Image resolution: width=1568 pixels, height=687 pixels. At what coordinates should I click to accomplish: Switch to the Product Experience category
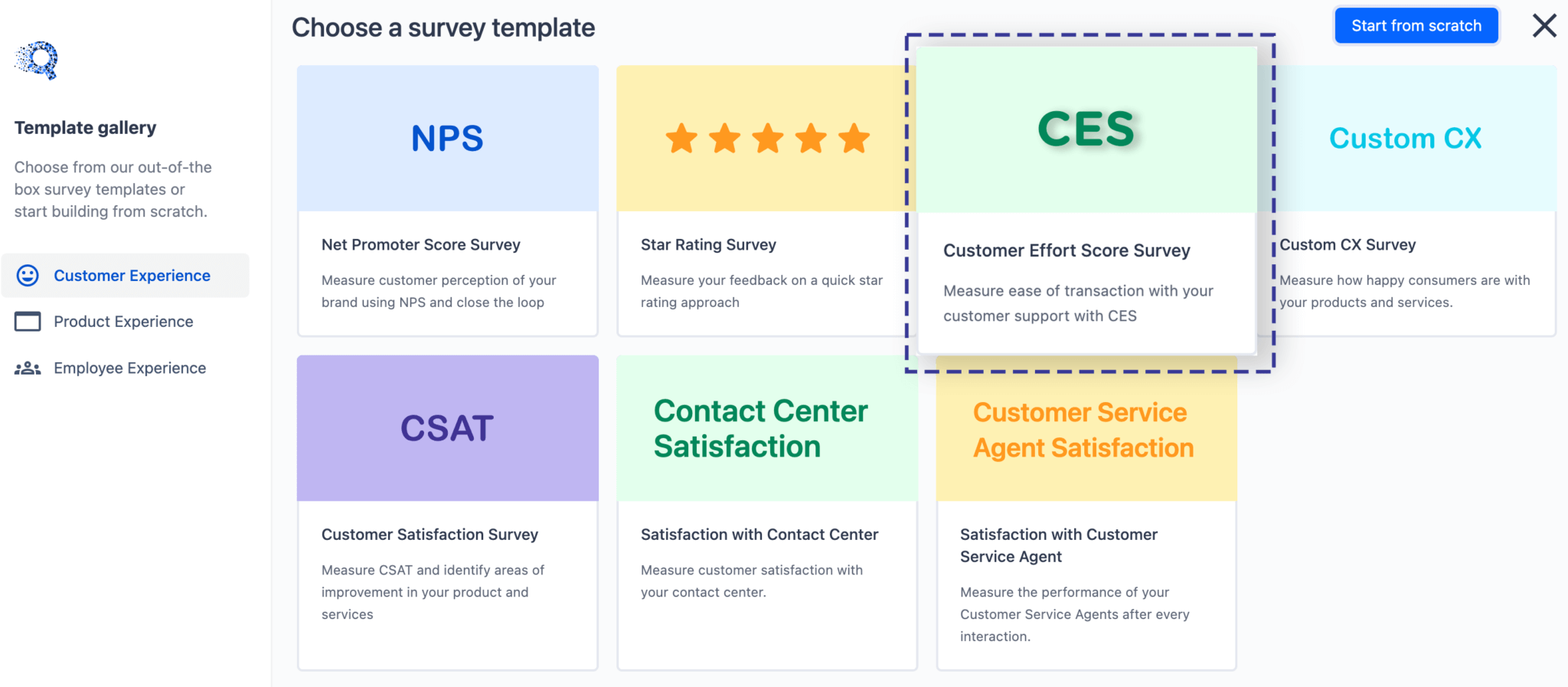coord(123,322)
